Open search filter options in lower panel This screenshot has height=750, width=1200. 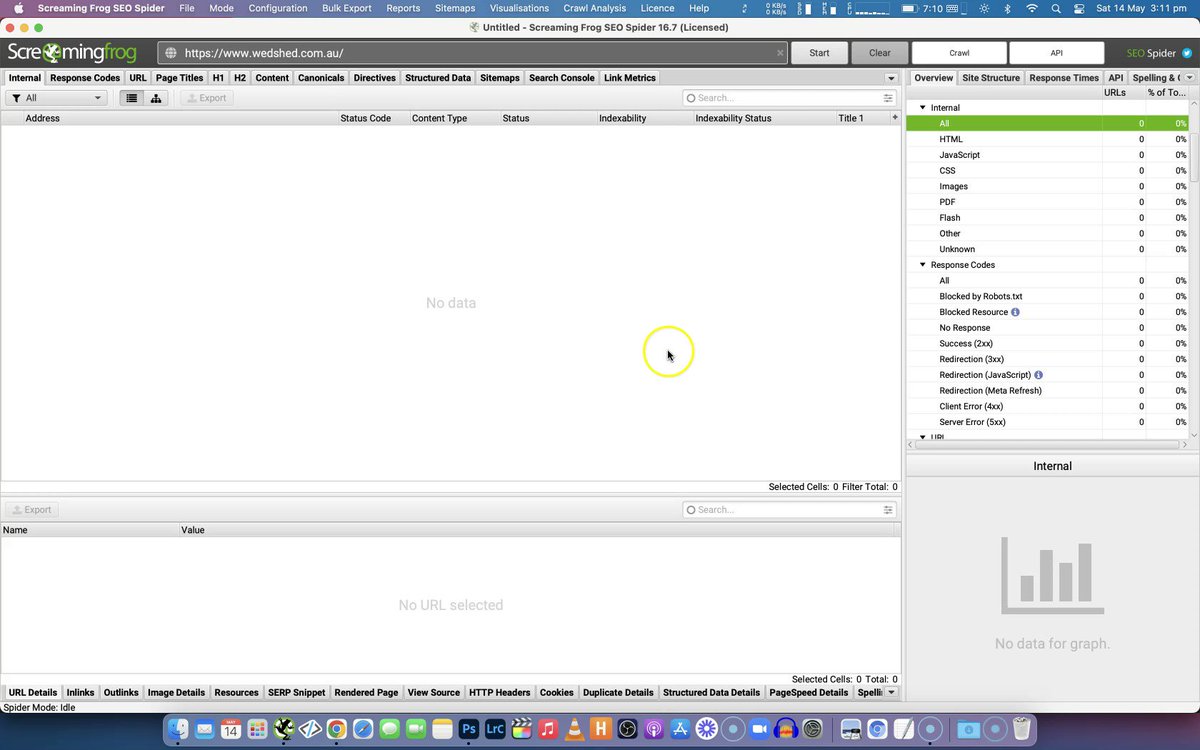tap(888, 510)
